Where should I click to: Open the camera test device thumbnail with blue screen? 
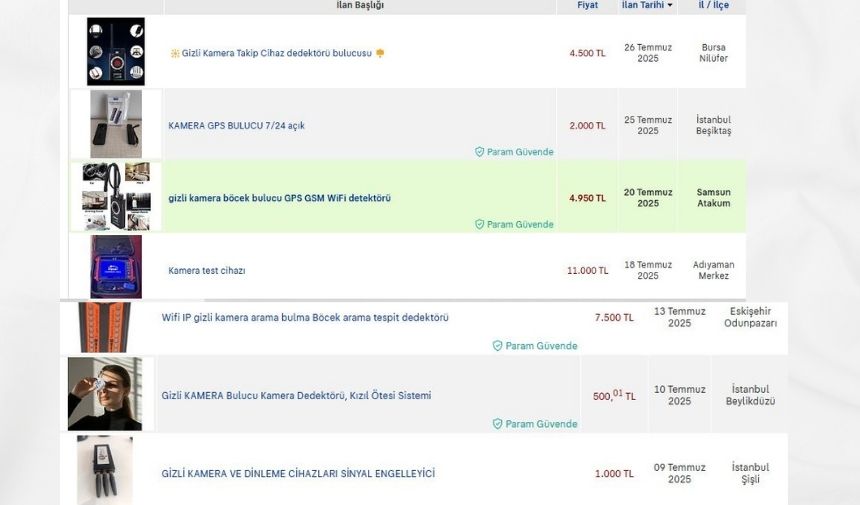[x=116, y=267]
